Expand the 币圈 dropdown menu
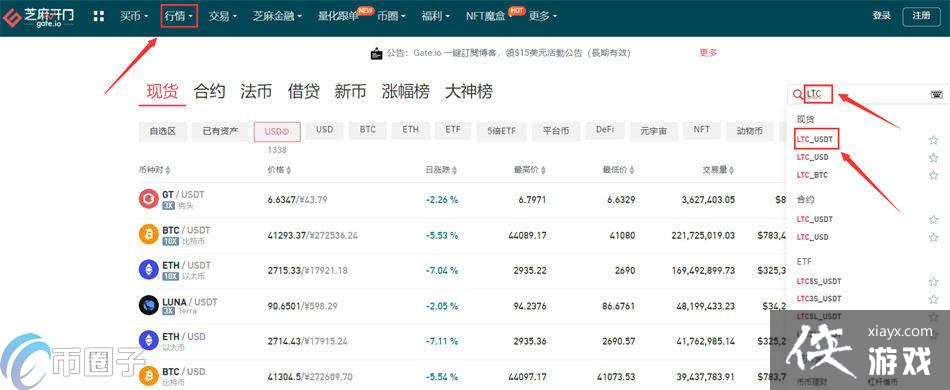Screen dimensions: 950x390 pos(391,16)
